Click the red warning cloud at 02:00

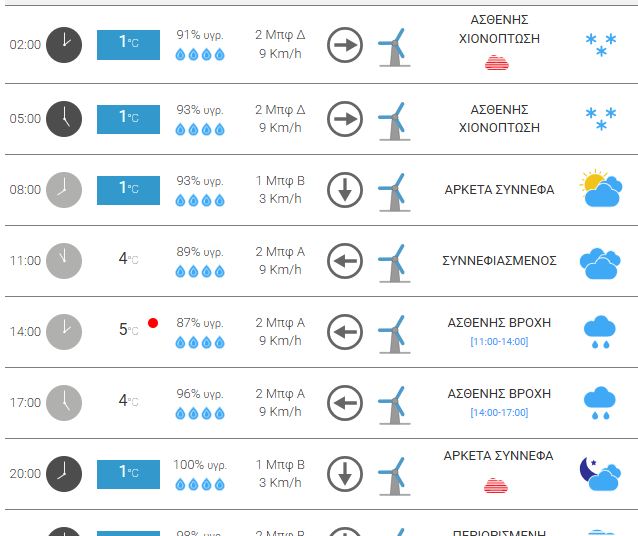497,63
